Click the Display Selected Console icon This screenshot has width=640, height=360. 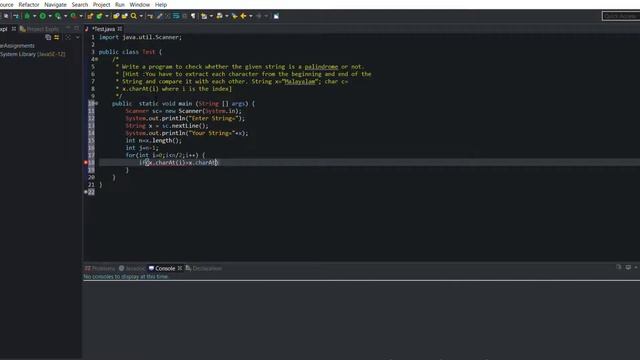click(x=628, y=267)
